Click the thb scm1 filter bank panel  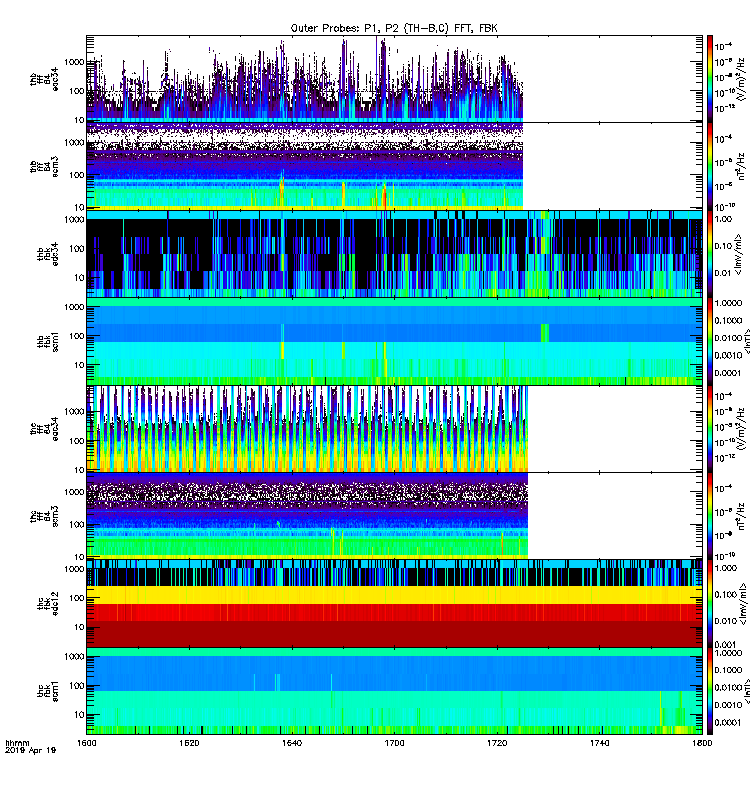tap(394, 341)
